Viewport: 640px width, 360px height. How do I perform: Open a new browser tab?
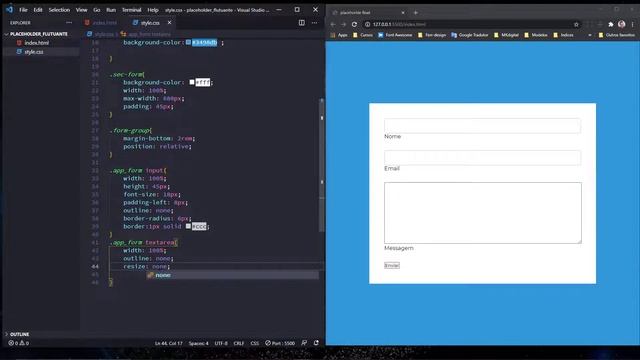(x=416, y=13)
